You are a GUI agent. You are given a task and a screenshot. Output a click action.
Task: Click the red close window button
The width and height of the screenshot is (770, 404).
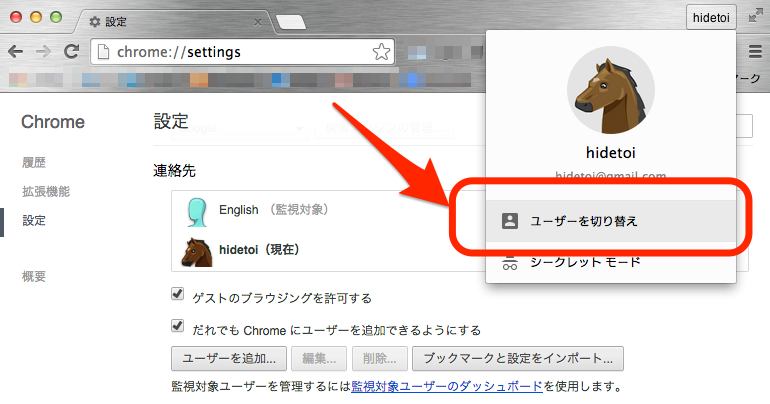pyautogui.click(x=16, y=17)
